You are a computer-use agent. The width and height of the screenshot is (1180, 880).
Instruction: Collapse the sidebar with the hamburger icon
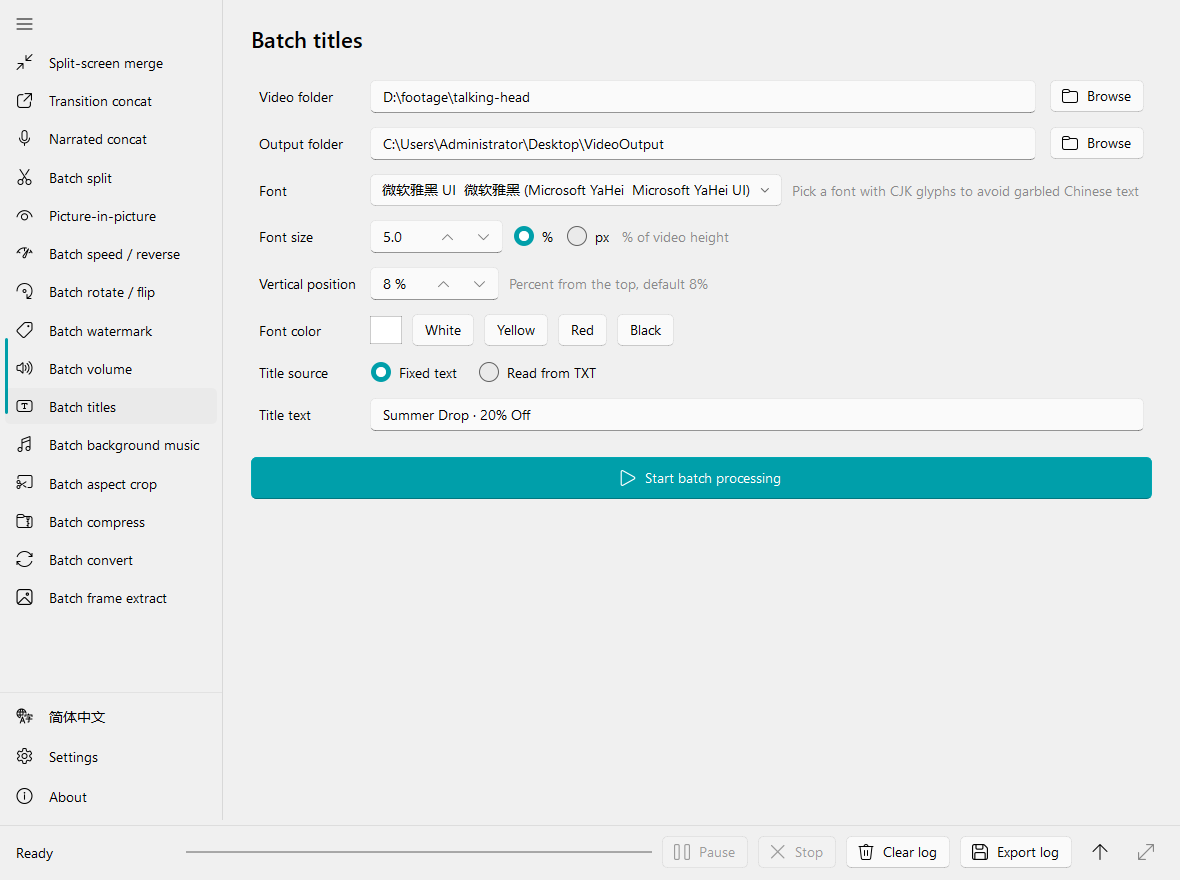(24, 24)
